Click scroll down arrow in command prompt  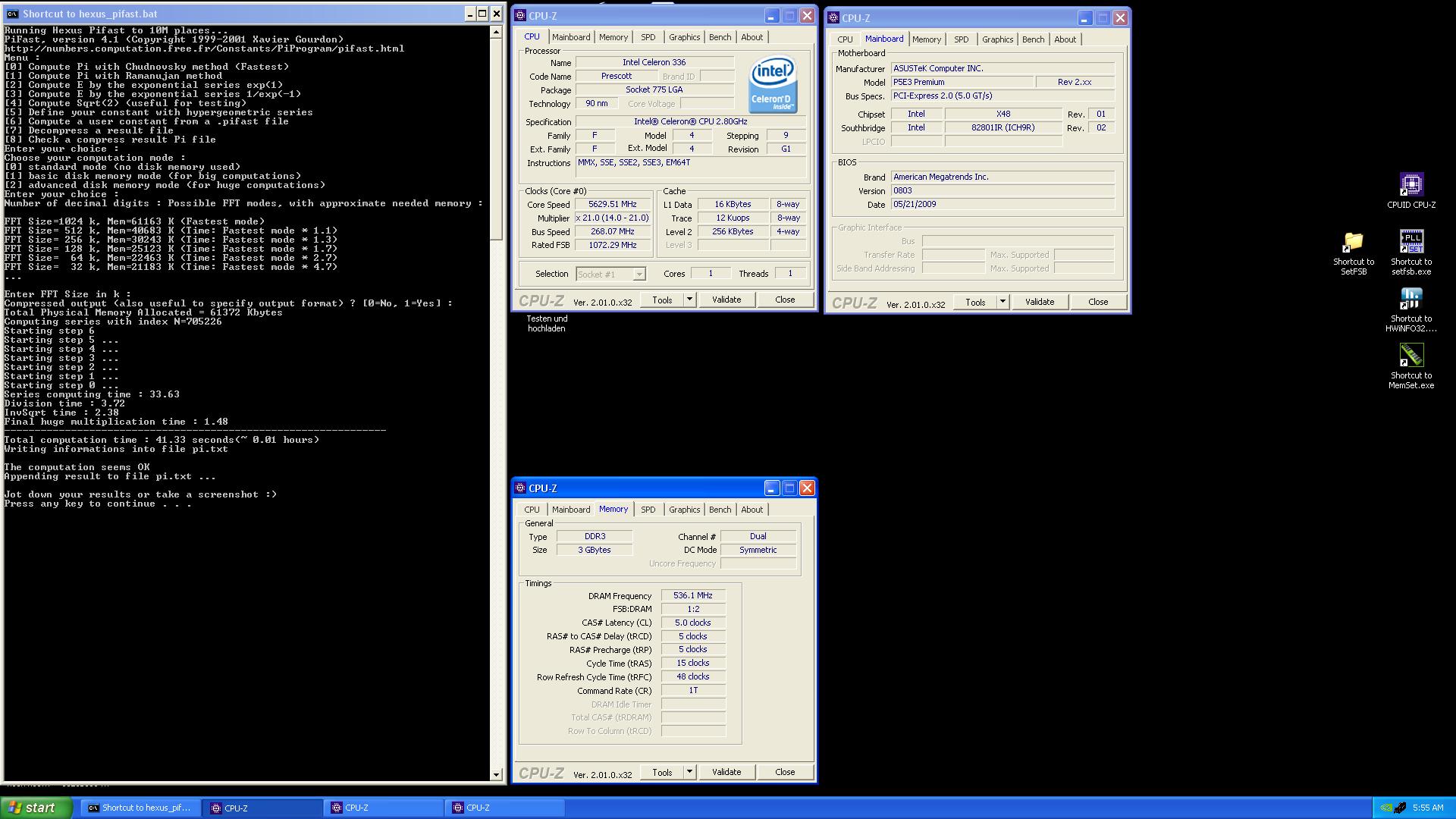[x=497, y=775]
